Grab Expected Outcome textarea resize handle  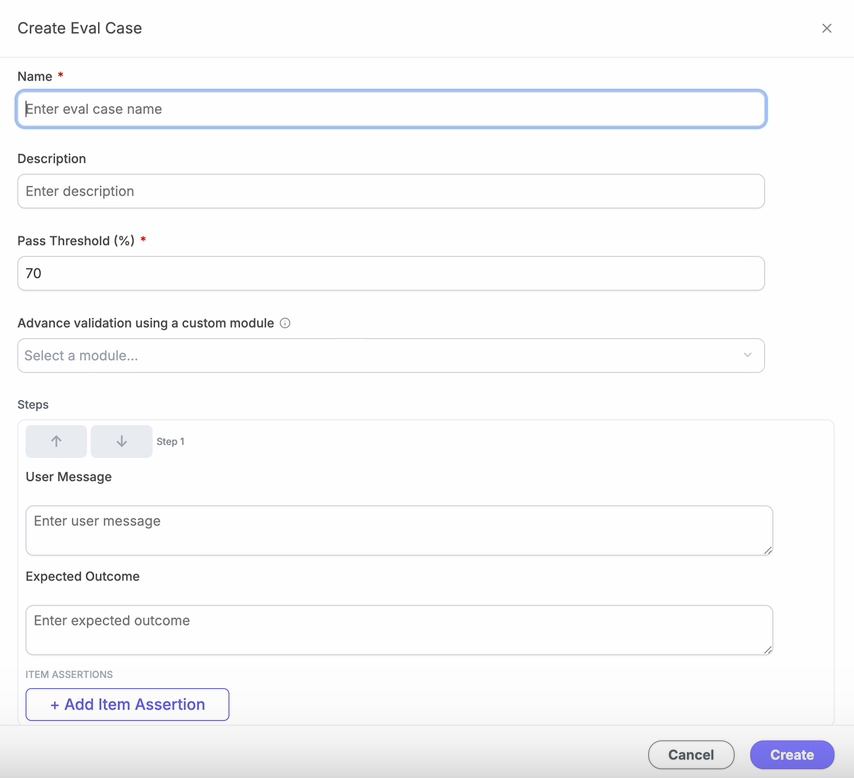coord(768,650)
